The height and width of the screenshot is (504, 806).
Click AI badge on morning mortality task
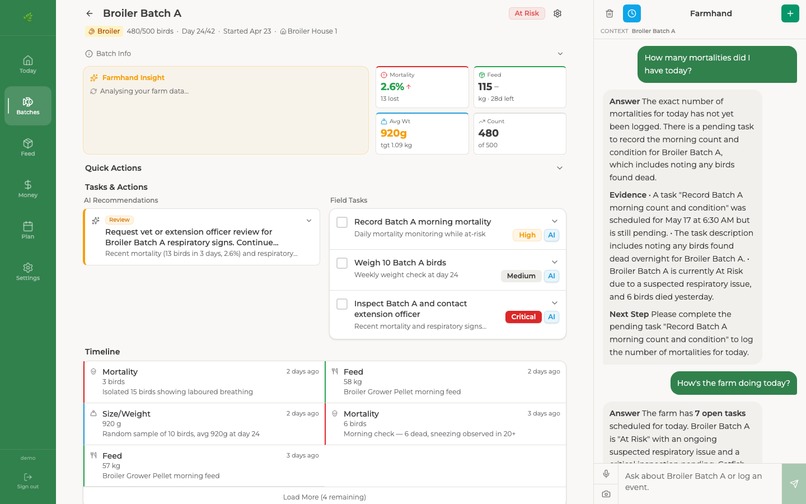[x=552, y=235]
